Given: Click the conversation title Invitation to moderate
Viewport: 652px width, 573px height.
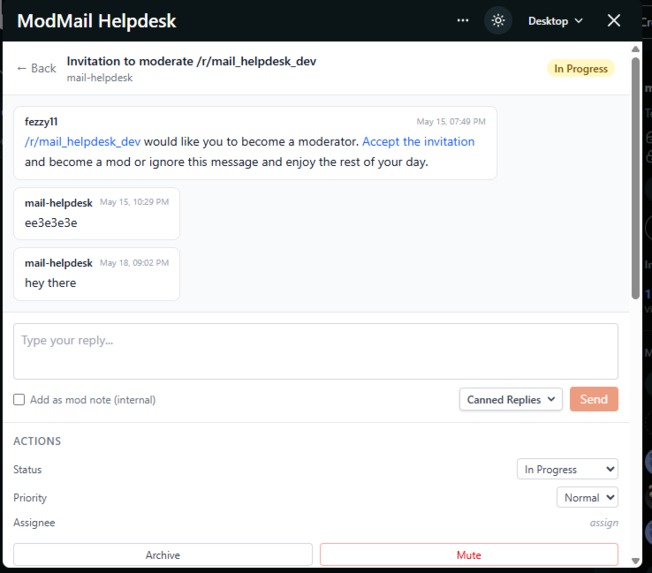Looking at the screenshot, I should 191,62.
